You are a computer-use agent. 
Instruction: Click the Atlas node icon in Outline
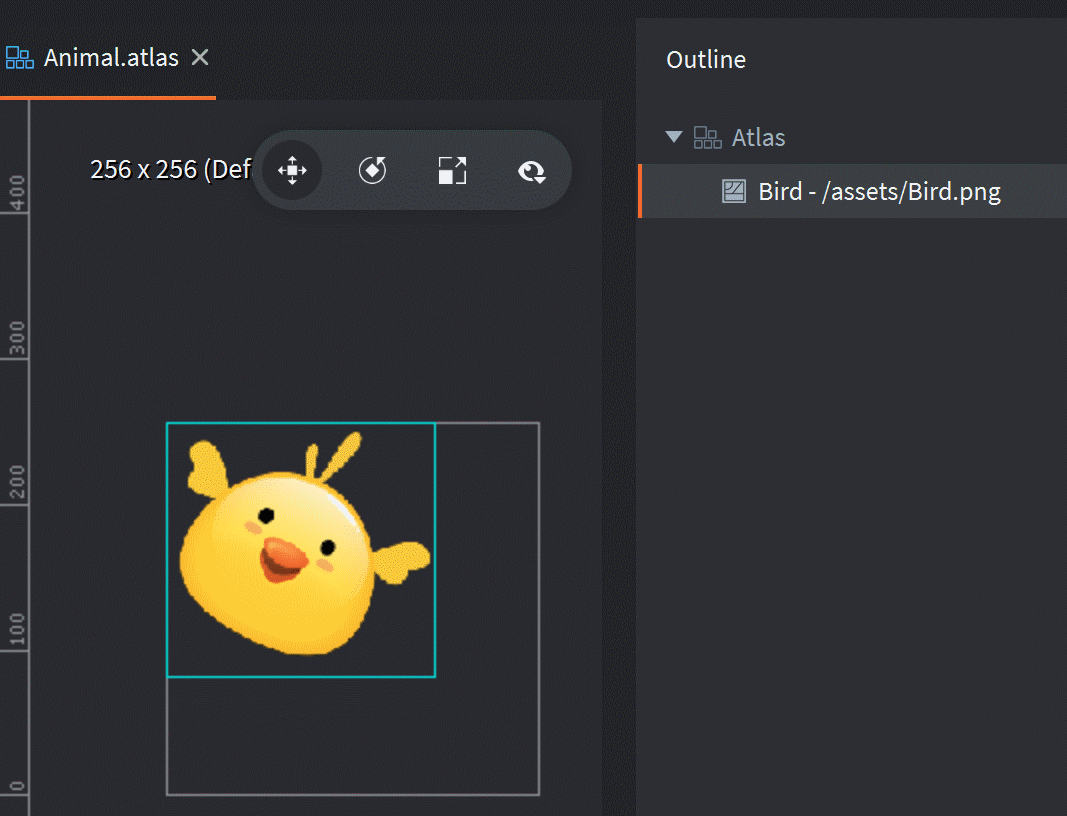pyautogui.click(x=708, y=138)
